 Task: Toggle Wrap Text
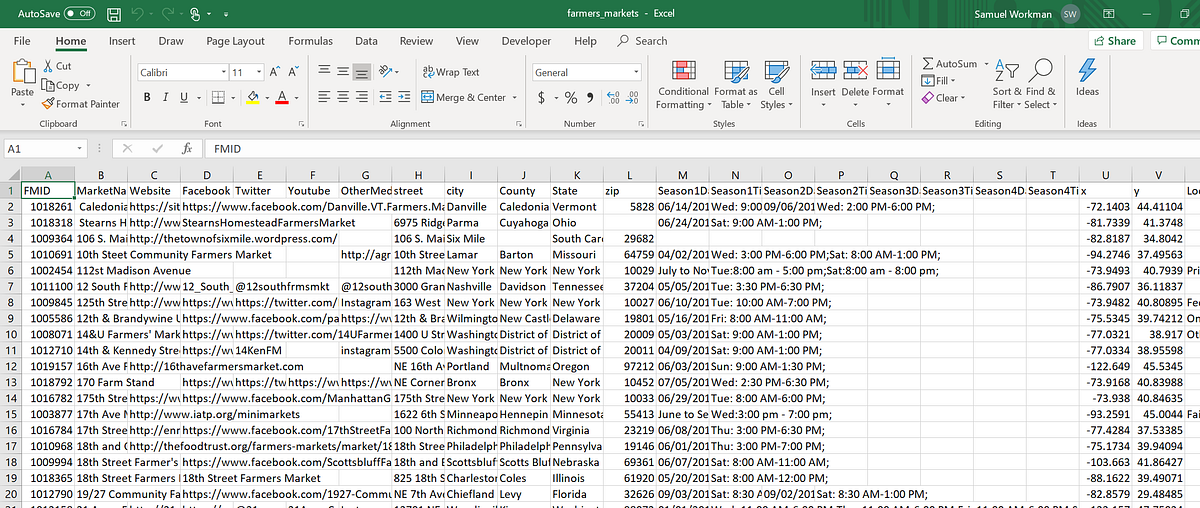(x=452, y=72)
